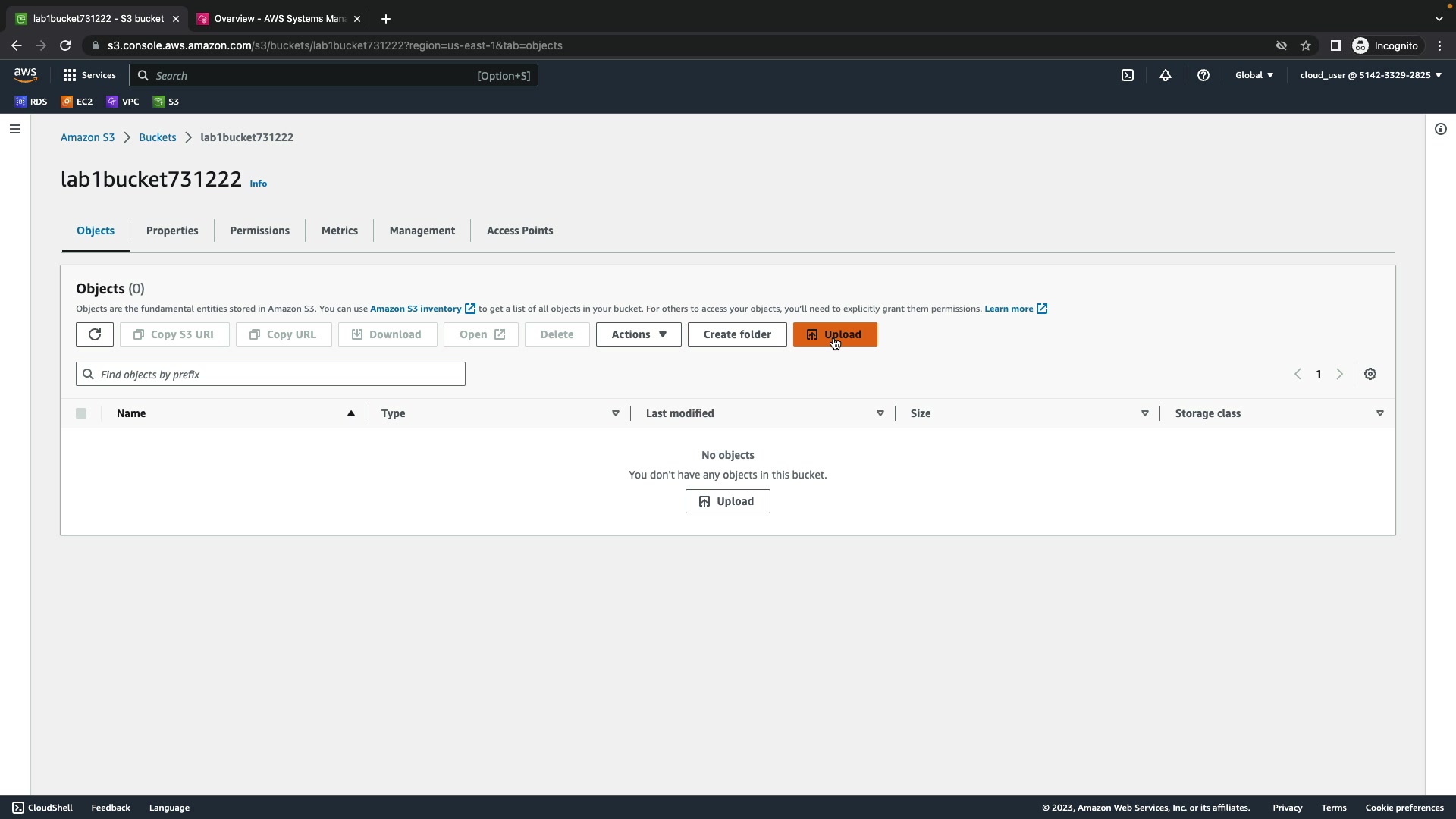Expand the cloud_user account menu
The width and height of the screenshot is (1456, 819).
(x=1370, y=75)
